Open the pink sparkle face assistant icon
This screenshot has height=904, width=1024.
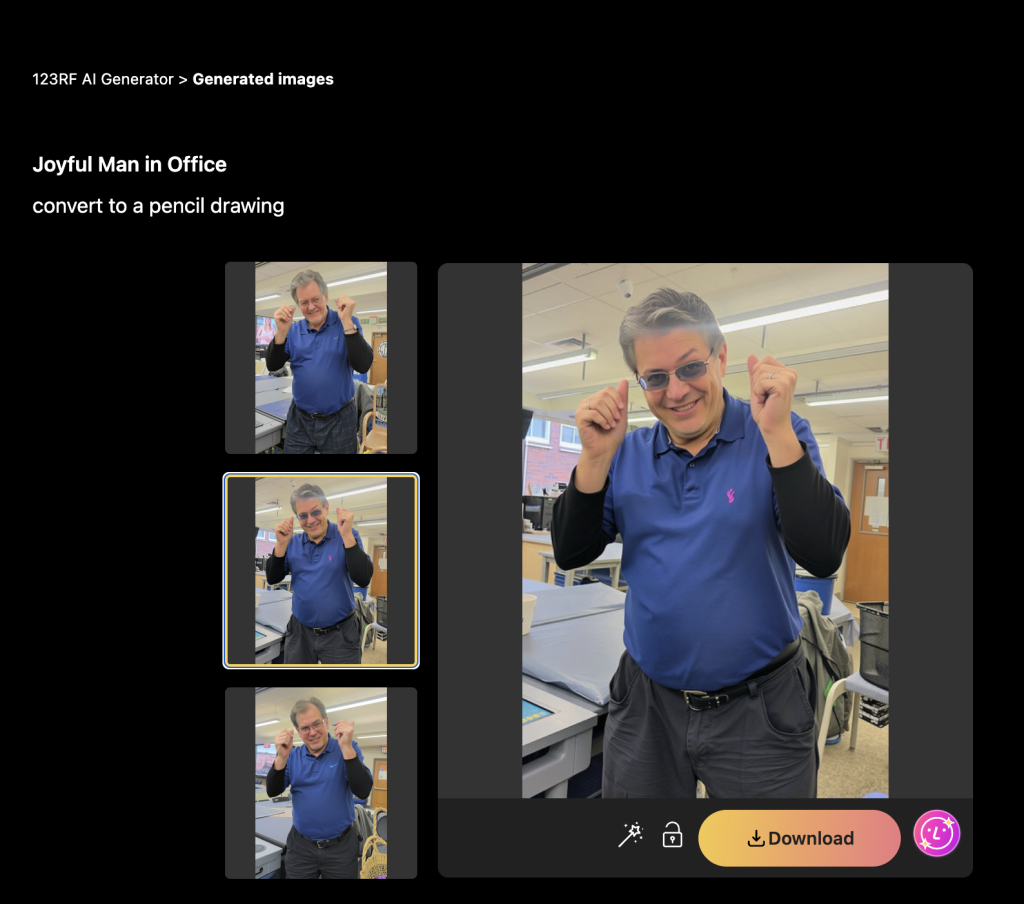click(x=936, y=834)
